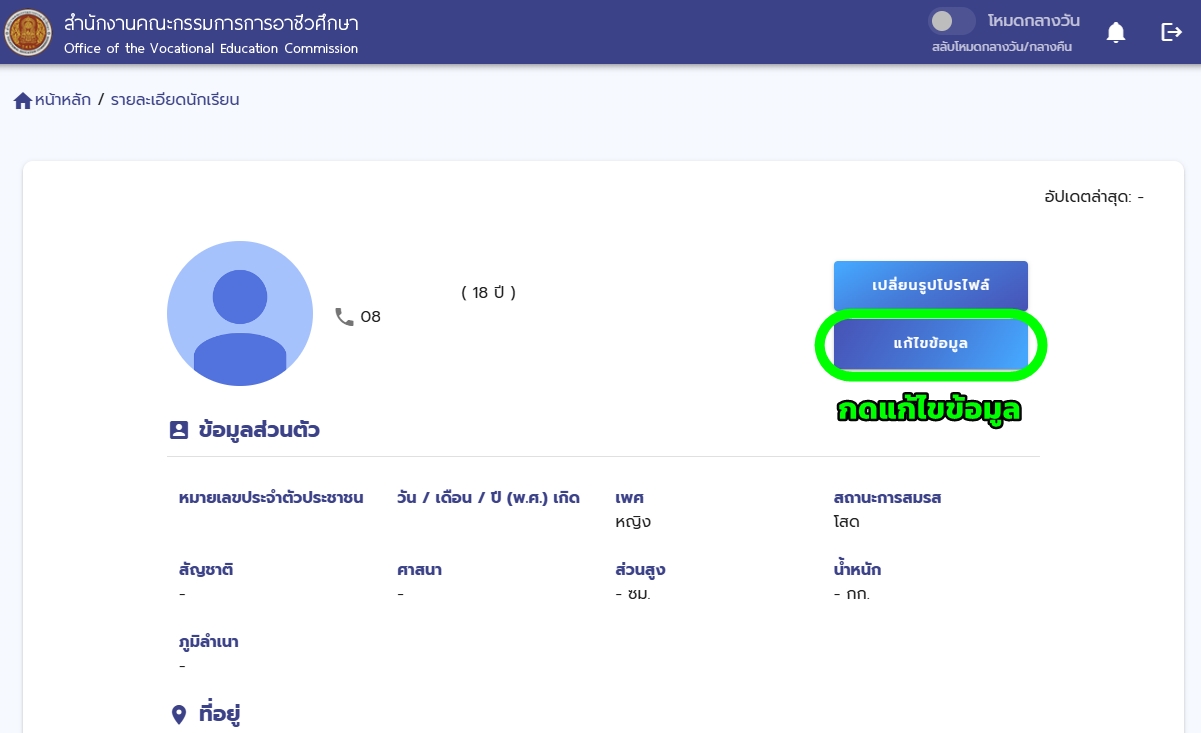The height and width of the screenshot is (733, 1201).
Task: Click the เพศ value หญิง
Action: click(633, 522)
